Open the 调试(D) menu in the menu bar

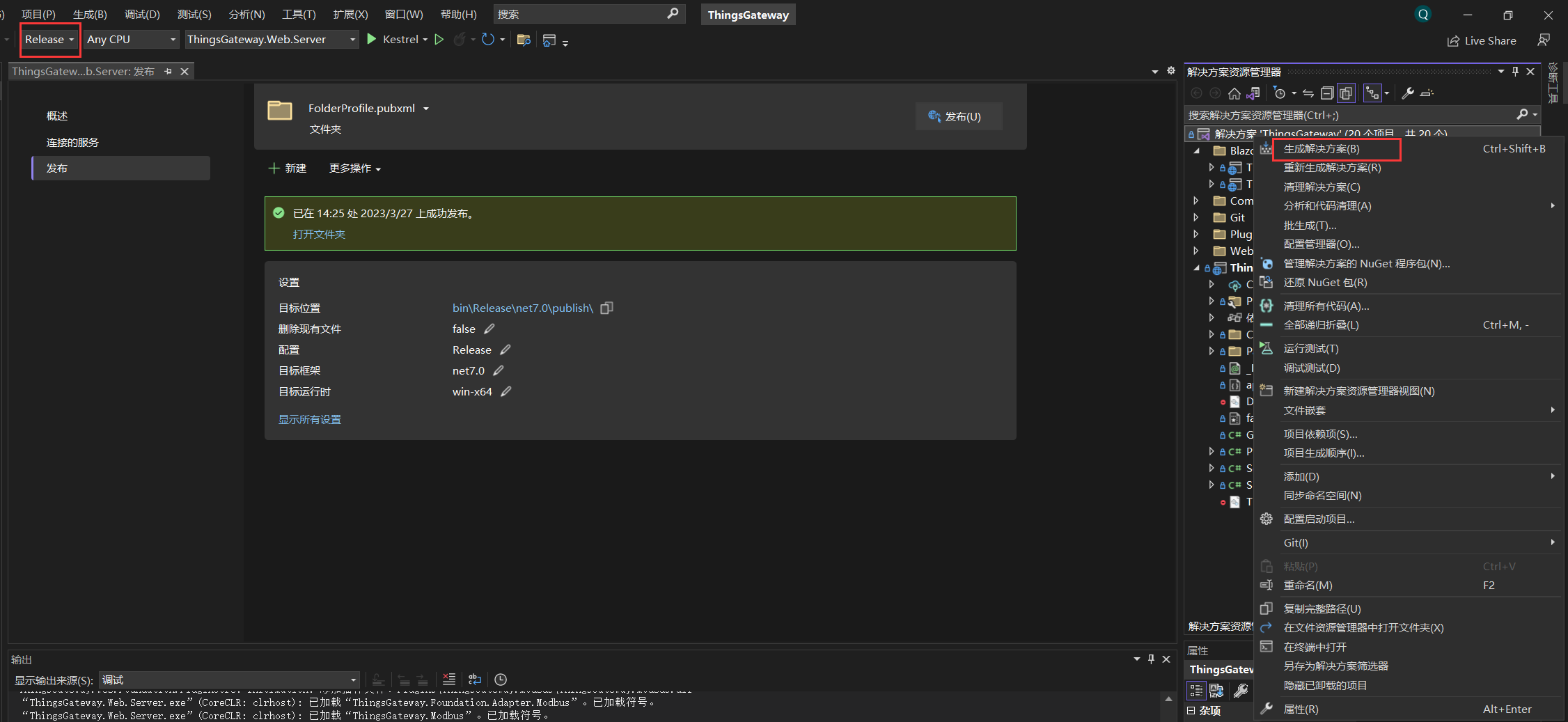(142, 14)
